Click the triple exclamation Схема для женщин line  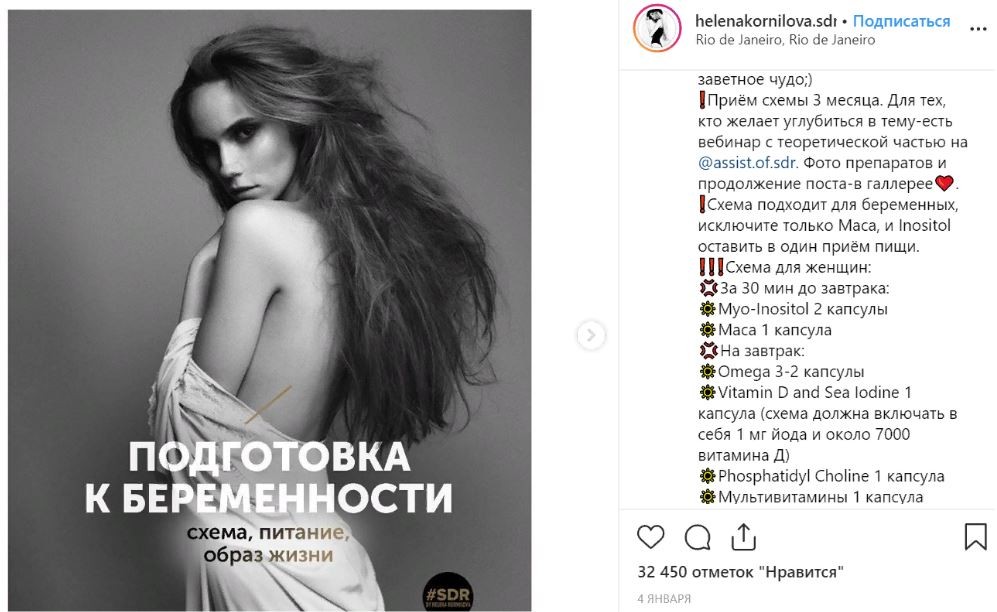click(x=785, y=267)
